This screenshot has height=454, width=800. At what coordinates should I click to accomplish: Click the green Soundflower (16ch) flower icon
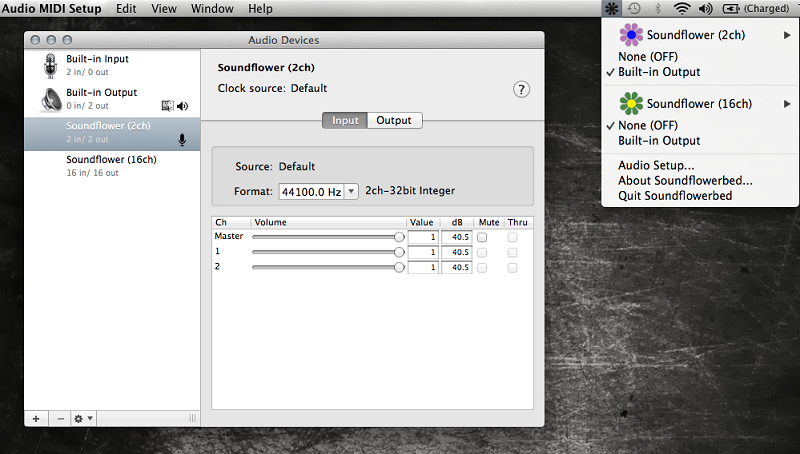(631, 104)
